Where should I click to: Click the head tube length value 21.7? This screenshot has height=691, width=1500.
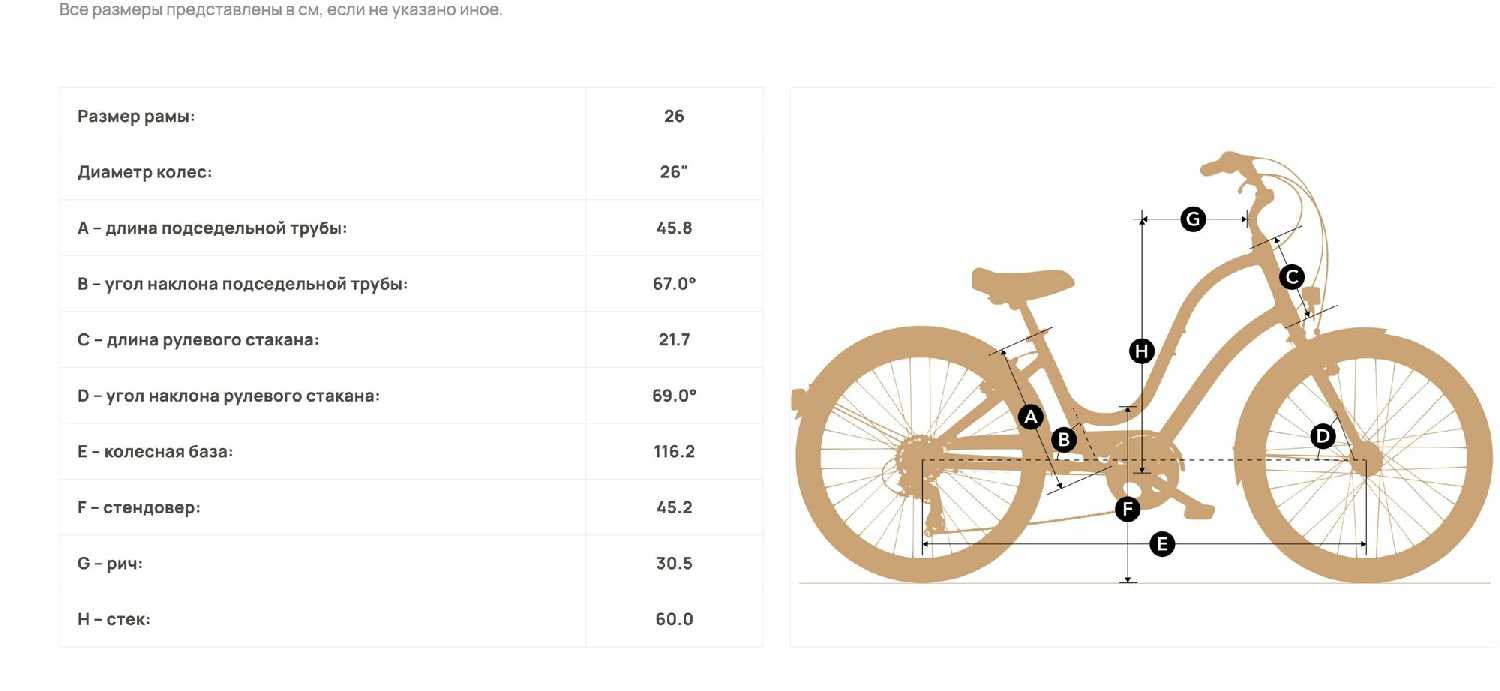[674, 340]
